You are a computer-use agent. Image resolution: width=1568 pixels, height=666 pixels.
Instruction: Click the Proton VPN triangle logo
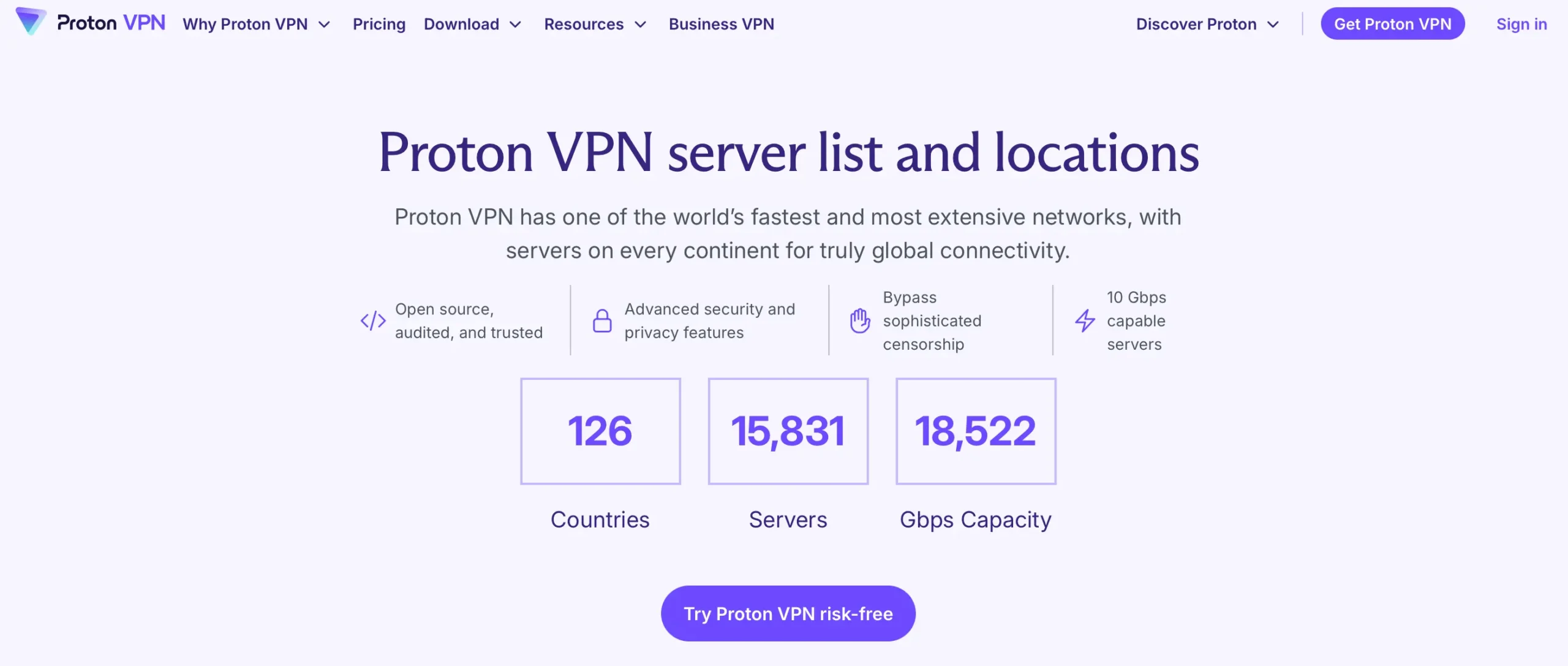[x=31, y=23]
